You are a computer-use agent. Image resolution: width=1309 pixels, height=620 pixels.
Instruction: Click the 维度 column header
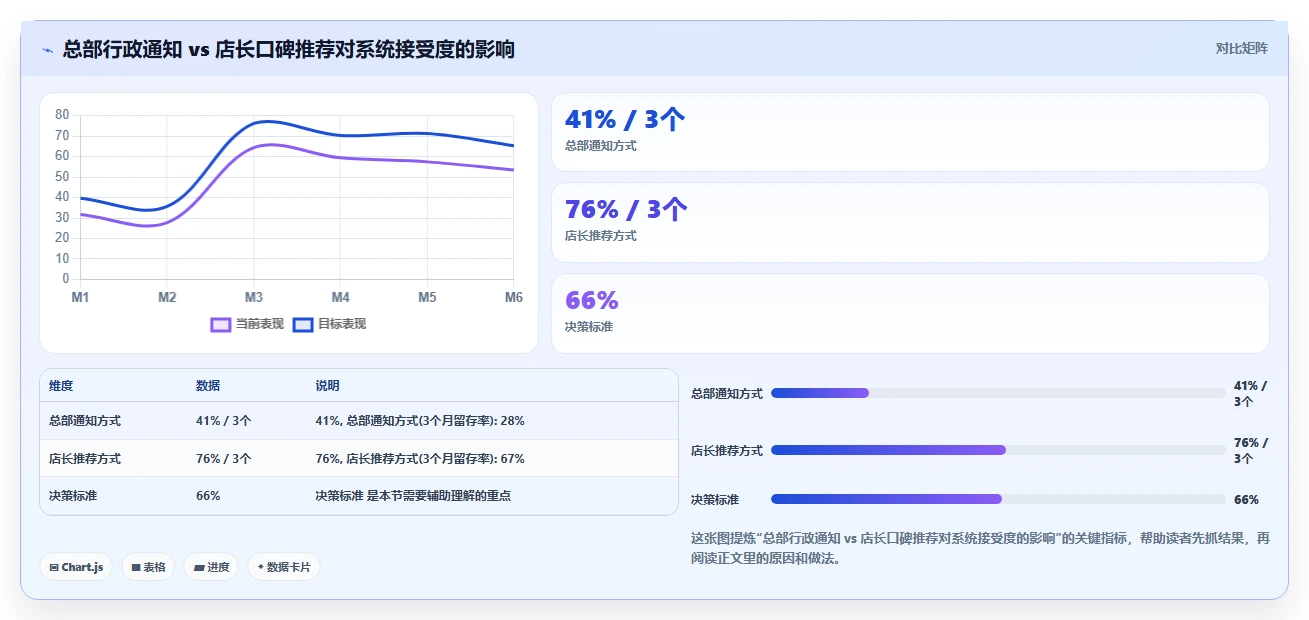pos(61,386)
